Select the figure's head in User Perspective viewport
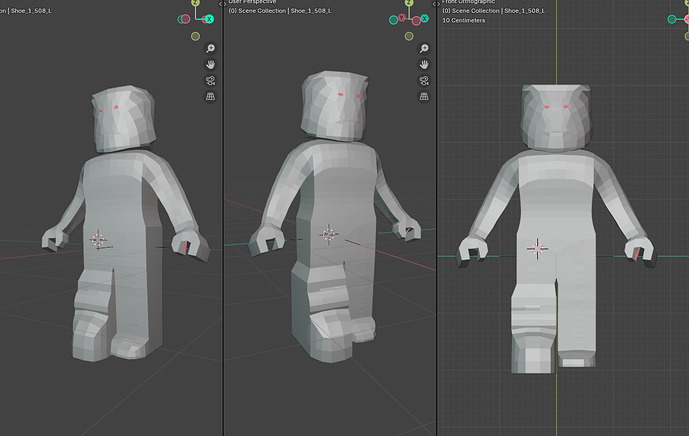 [335, 105]
